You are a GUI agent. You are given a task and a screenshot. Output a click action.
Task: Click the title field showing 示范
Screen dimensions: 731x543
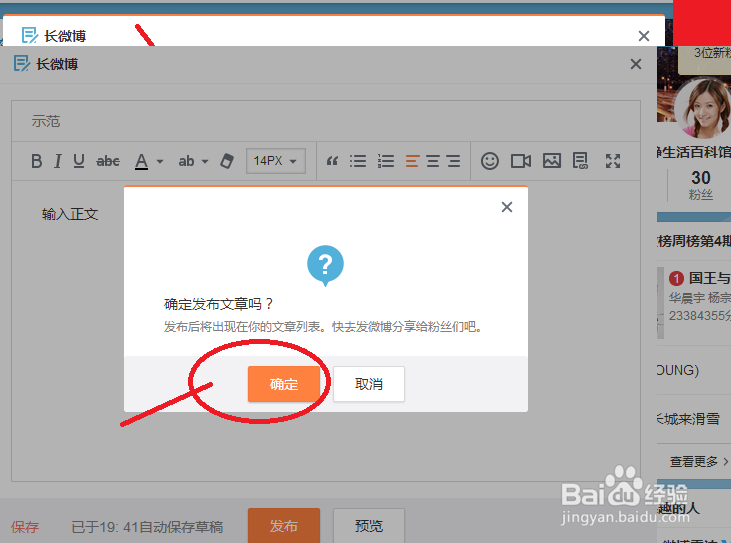[x=326, y=121]
